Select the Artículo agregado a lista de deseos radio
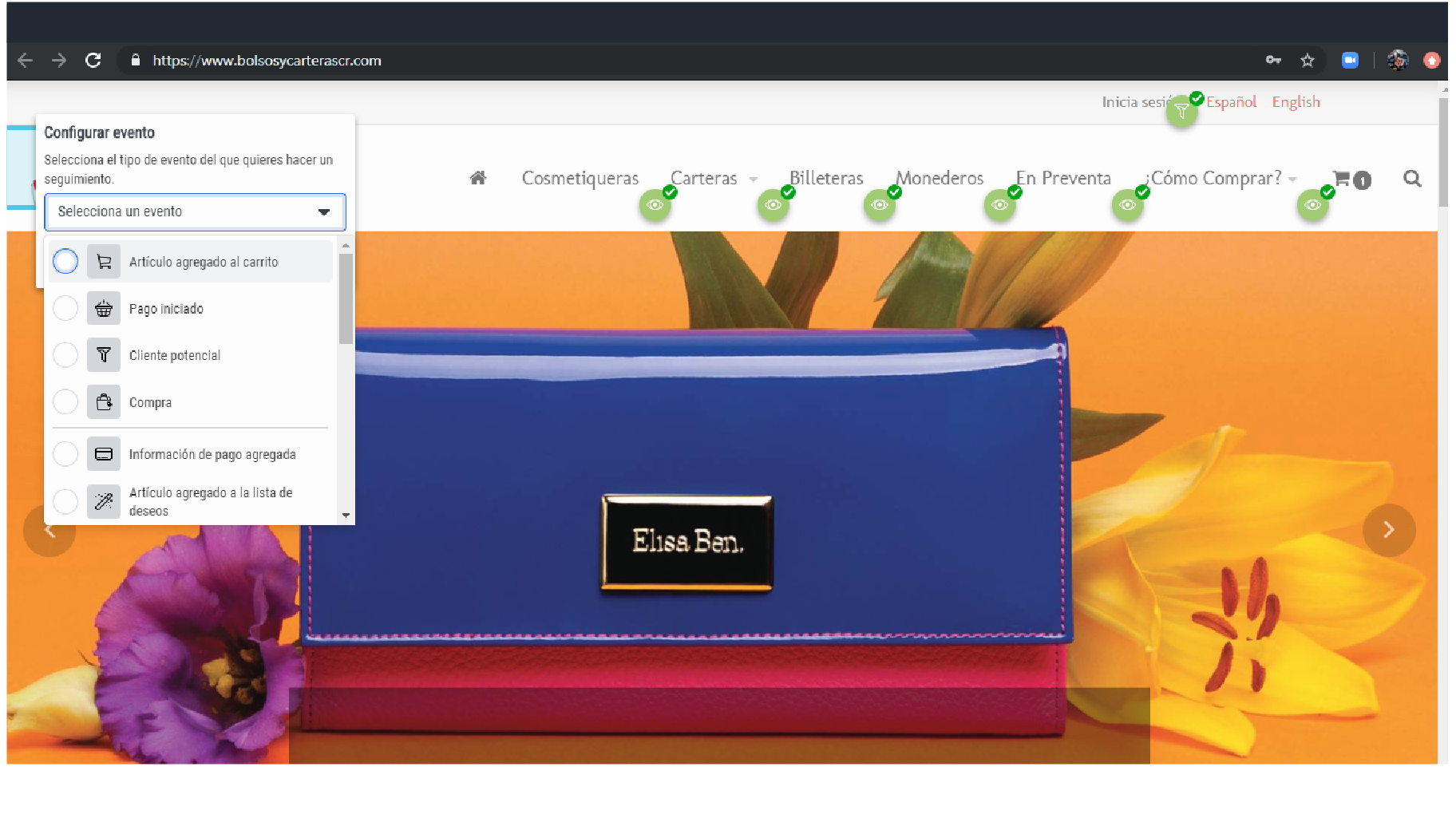1456x822 pixels. tap(65, 501)
